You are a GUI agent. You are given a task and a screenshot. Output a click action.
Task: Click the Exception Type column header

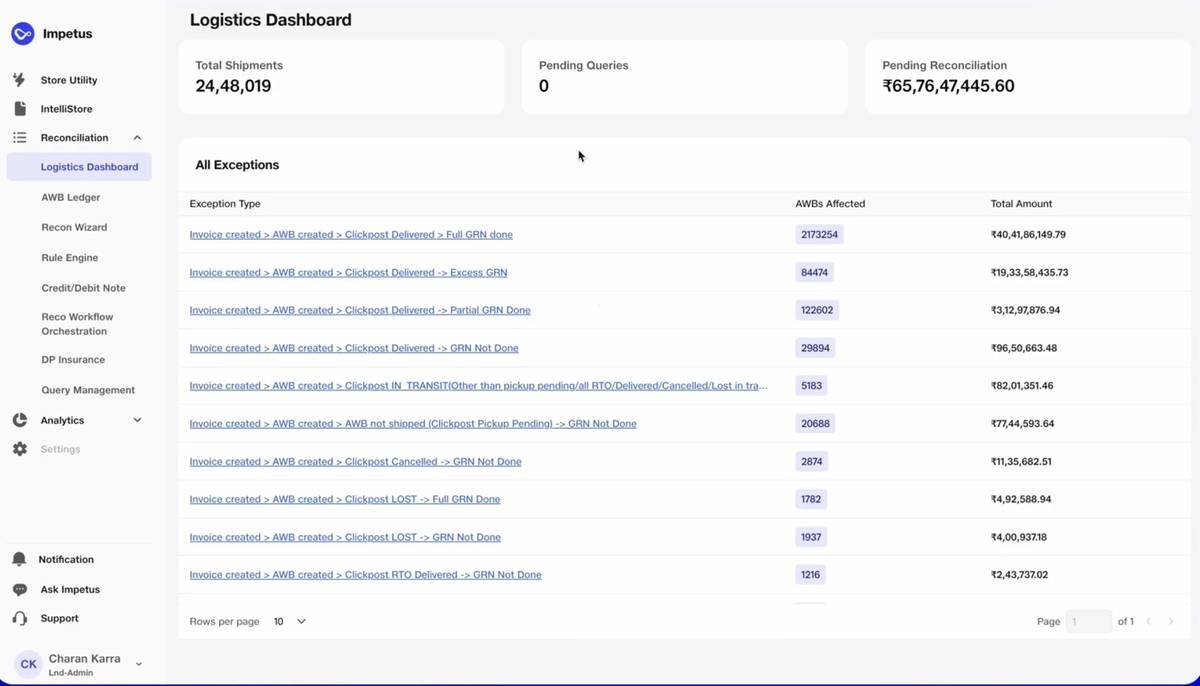pyautogui.click(x=225, y=203)
